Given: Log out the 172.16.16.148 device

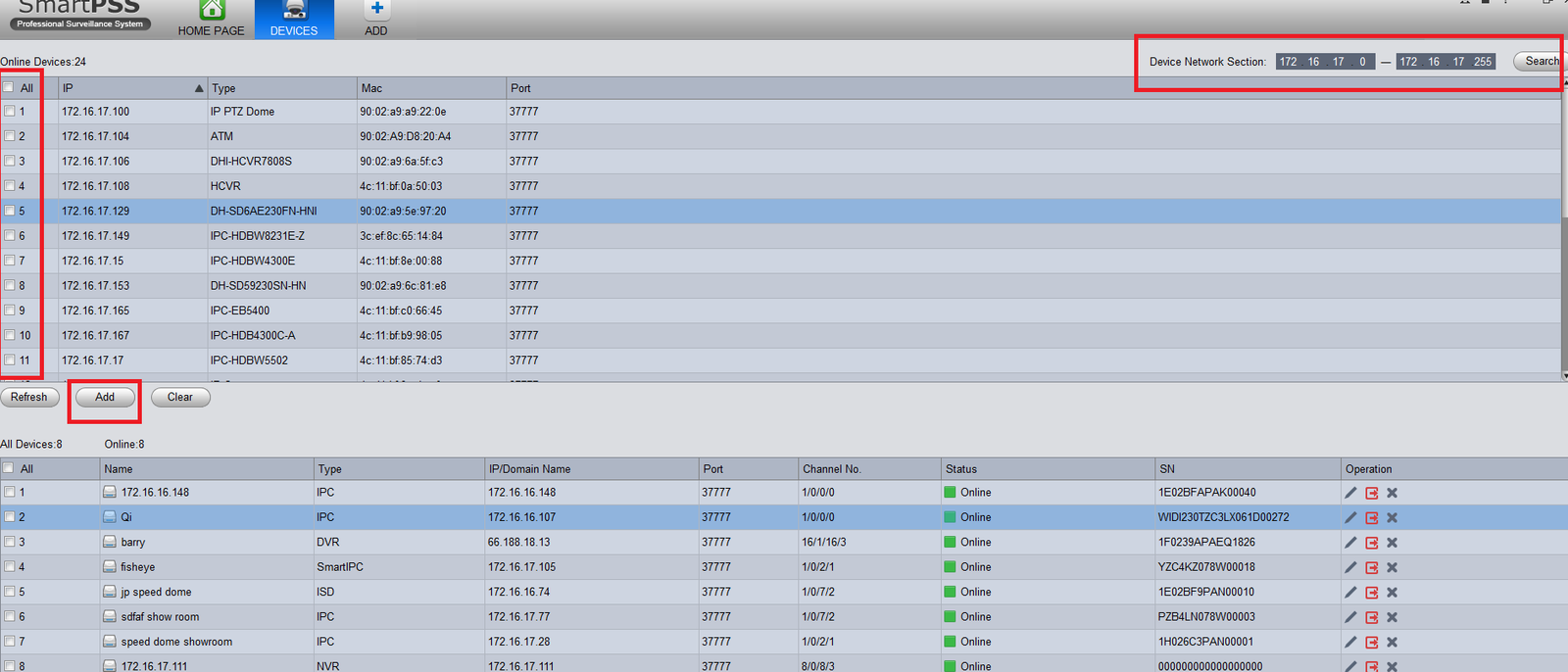Looking at the screenshot, I should [x=1372, y=493].
